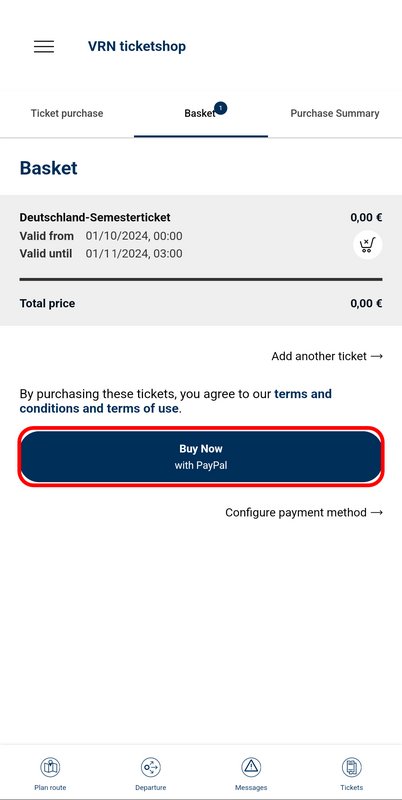Open Tickets in bottom bar
Screen dimensions: 402x800
pos(351,773)
